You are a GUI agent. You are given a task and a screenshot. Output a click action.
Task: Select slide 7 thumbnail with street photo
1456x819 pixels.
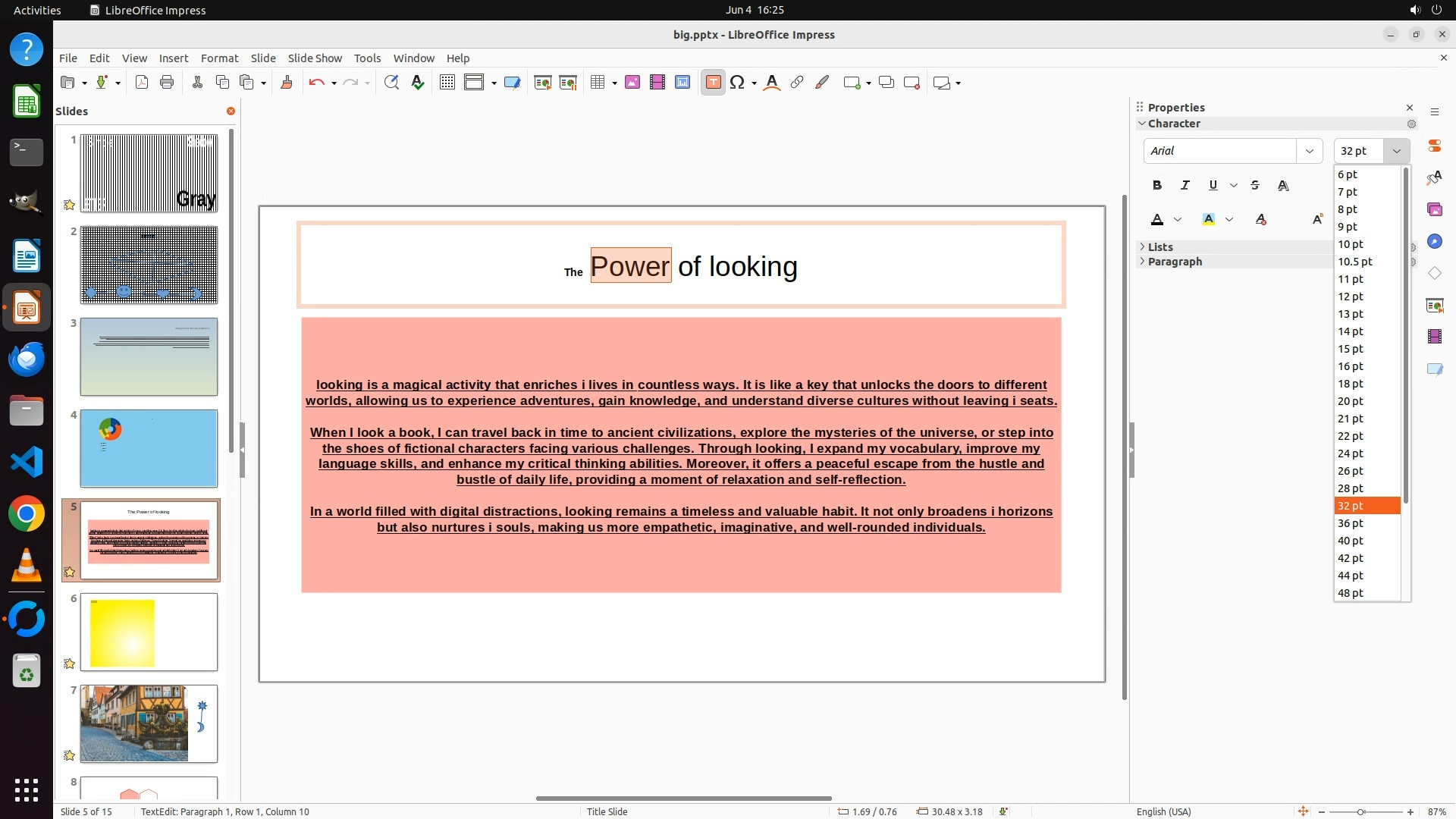149,723
